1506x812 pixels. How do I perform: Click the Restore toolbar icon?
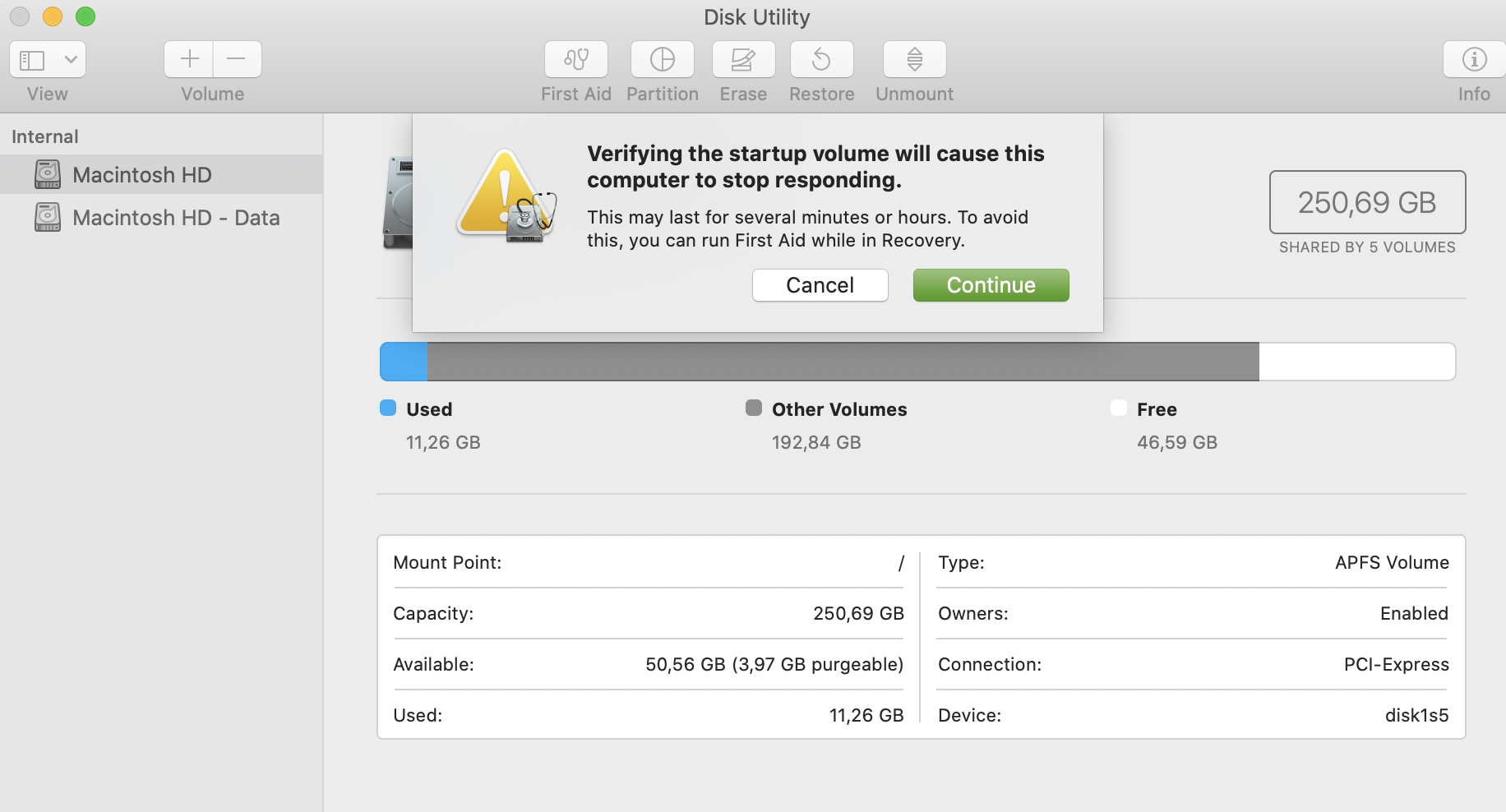click(x=821, y=59)
